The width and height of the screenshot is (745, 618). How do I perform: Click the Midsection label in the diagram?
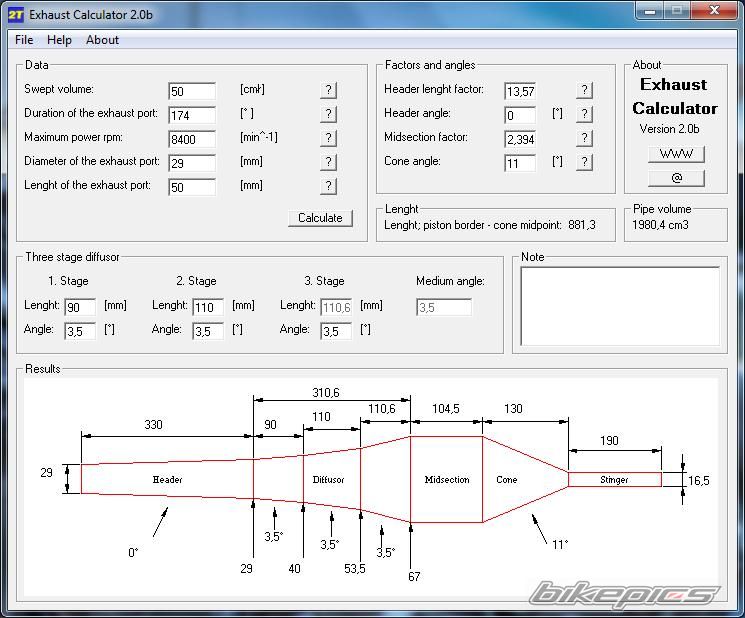coord(447,480)
